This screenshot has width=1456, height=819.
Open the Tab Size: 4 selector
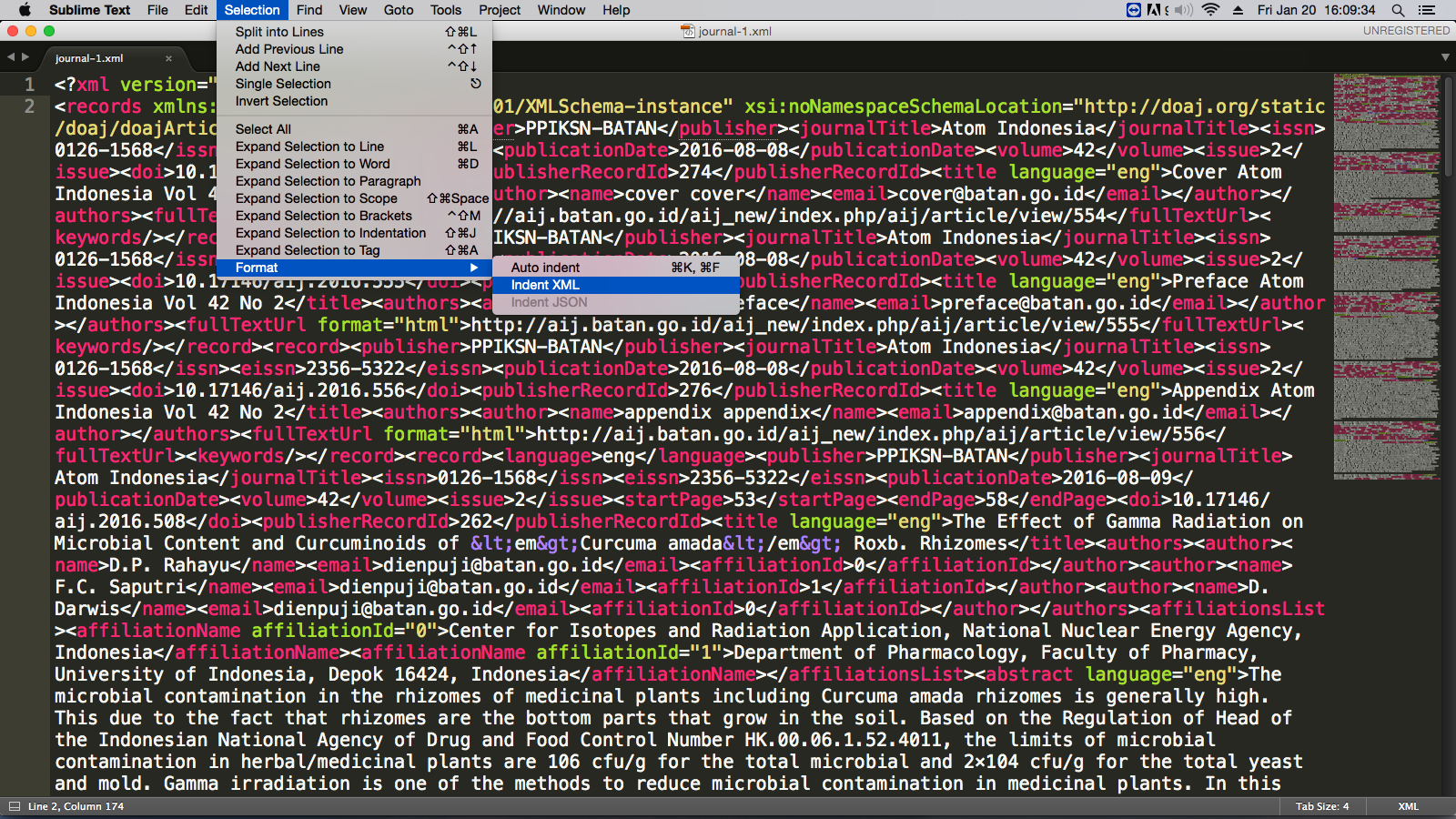[1322, 806]
